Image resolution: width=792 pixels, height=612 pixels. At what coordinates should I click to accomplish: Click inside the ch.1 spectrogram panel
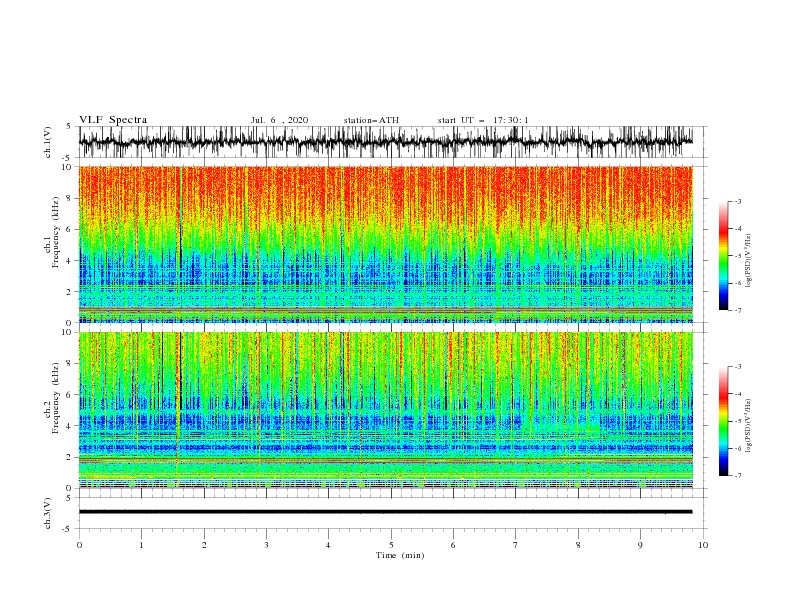tap(386, 244)
